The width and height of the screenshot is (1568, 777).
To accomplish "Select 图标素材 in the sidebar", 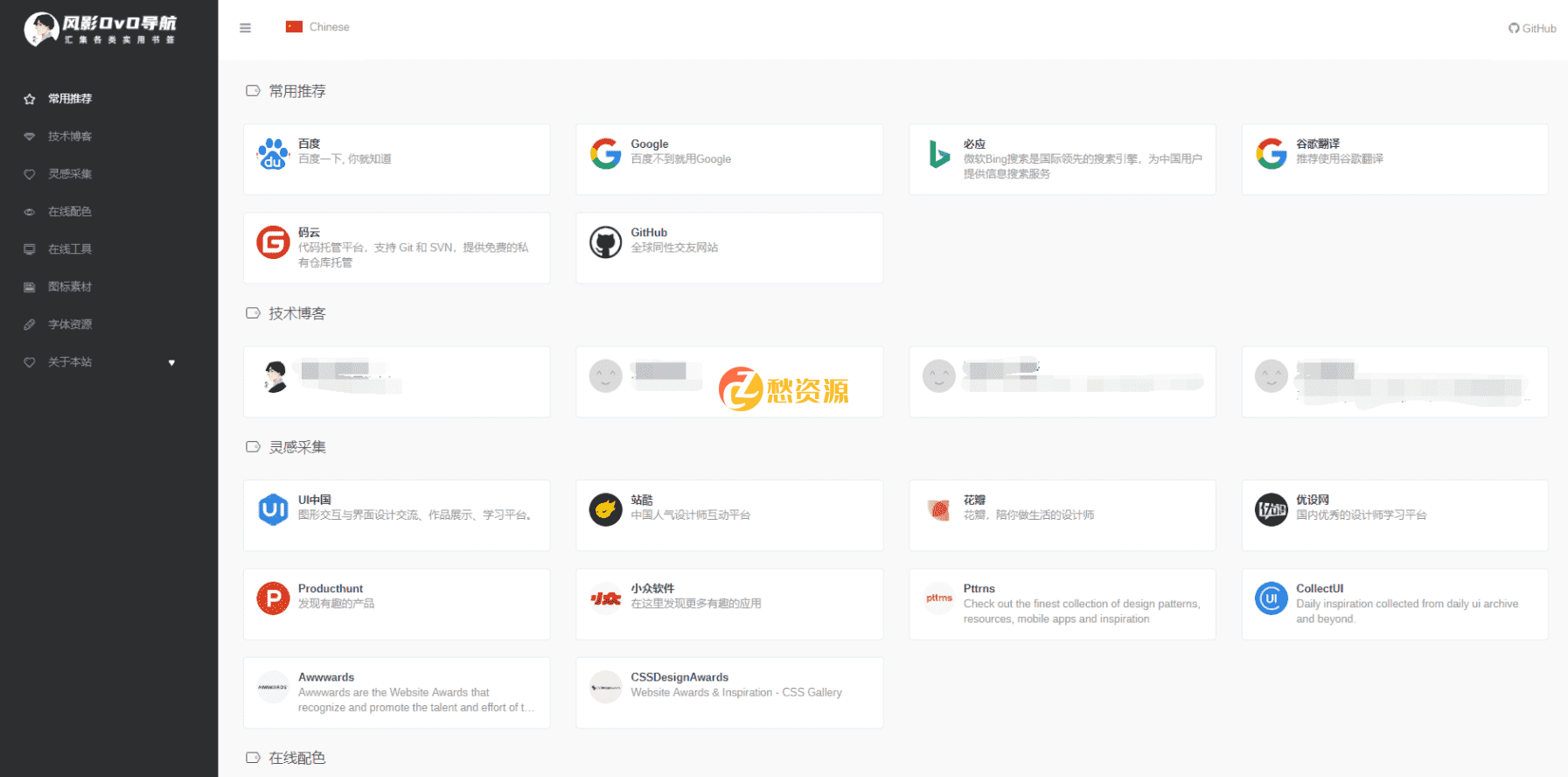I will coord(70,287).
